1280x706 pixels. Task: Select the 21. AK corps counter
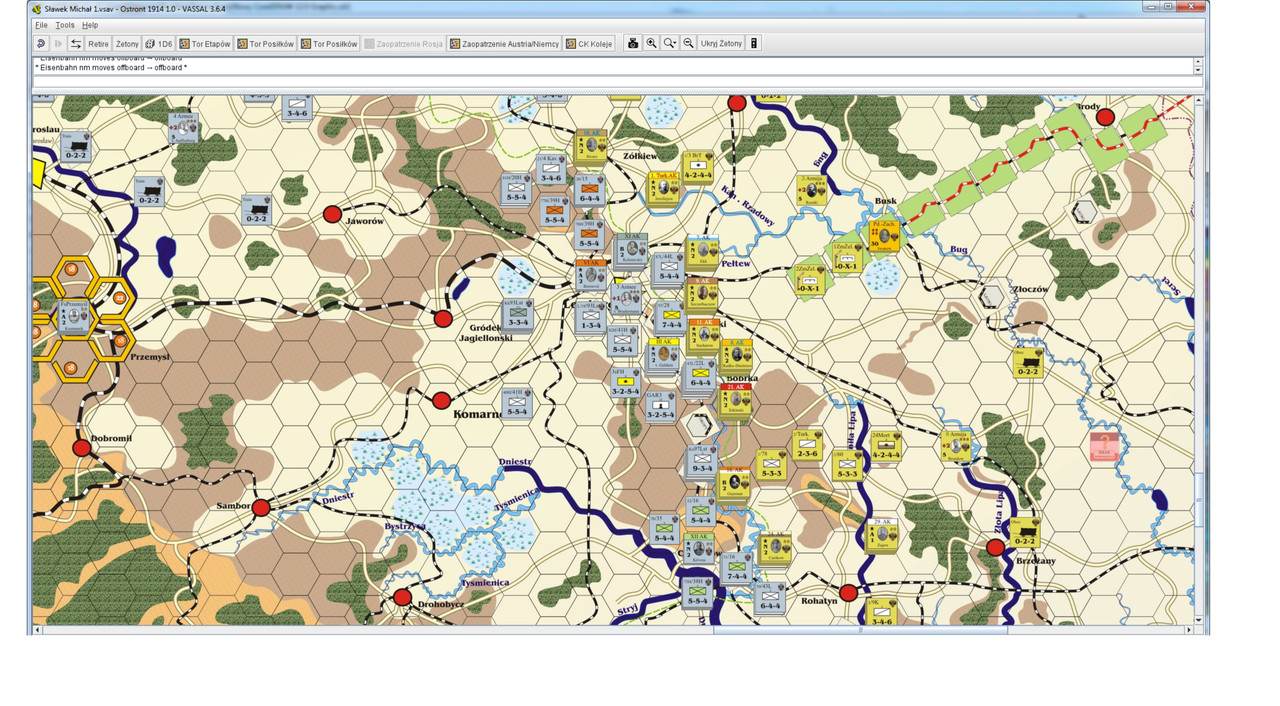pos(735,400)
